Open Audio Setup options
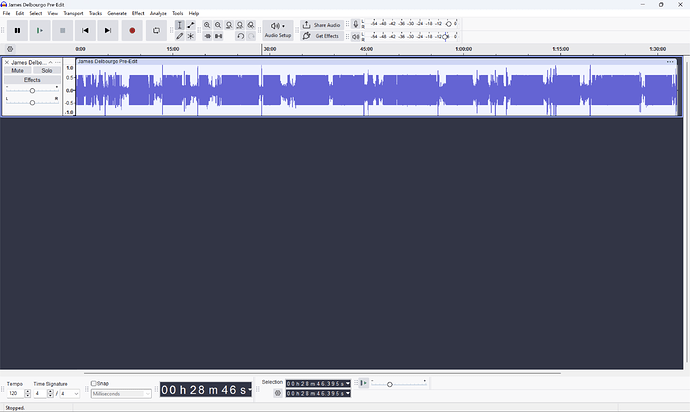 tap(277, 30)
